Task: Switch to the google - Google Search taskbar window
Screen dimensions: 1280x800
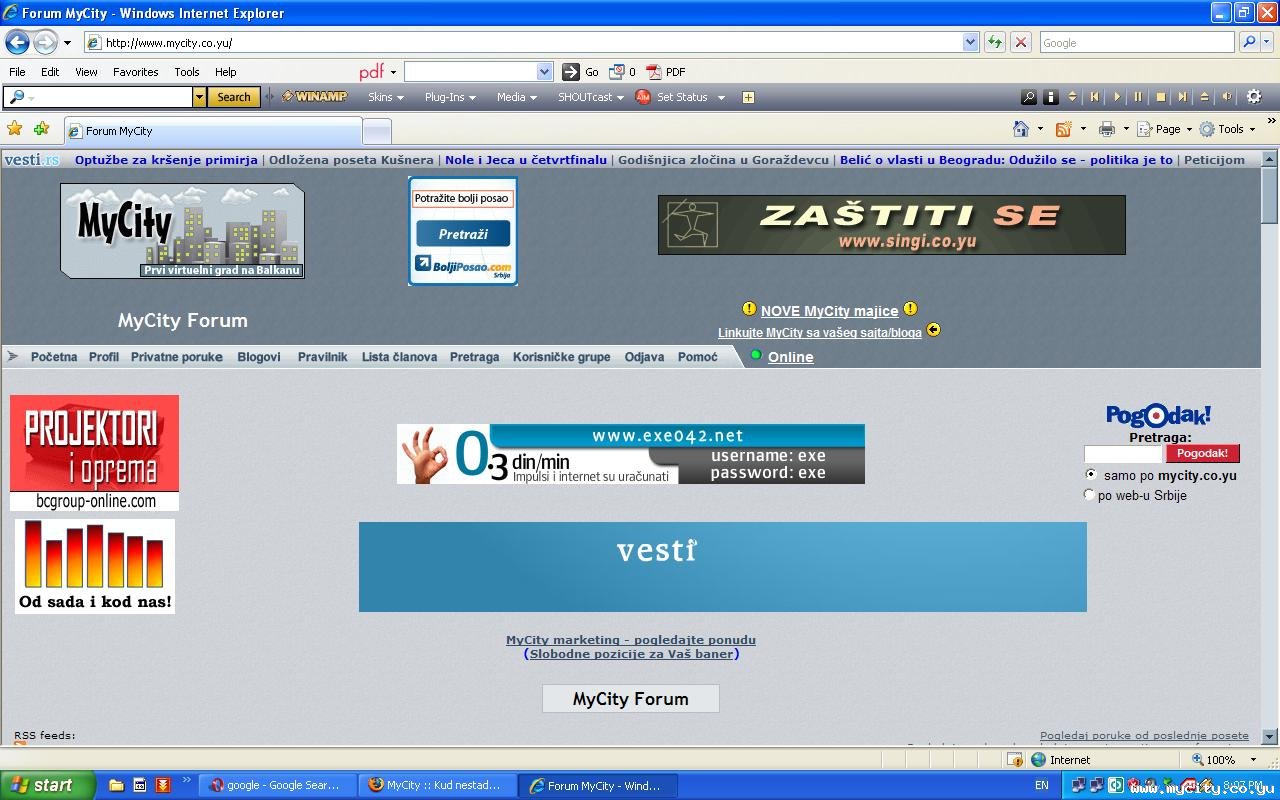Action: [277, 785]
